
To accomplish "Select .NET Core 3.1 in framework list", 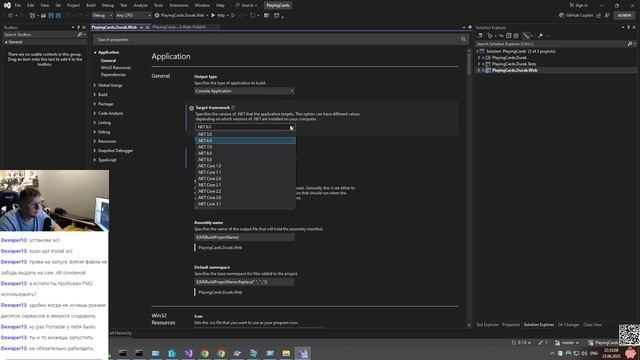I will coord(245,204).
